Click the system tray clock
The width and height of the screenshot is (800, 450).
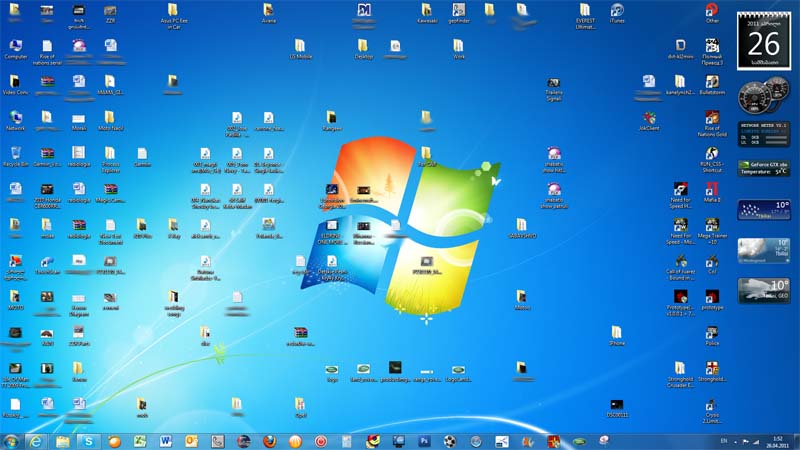[777, 442]
